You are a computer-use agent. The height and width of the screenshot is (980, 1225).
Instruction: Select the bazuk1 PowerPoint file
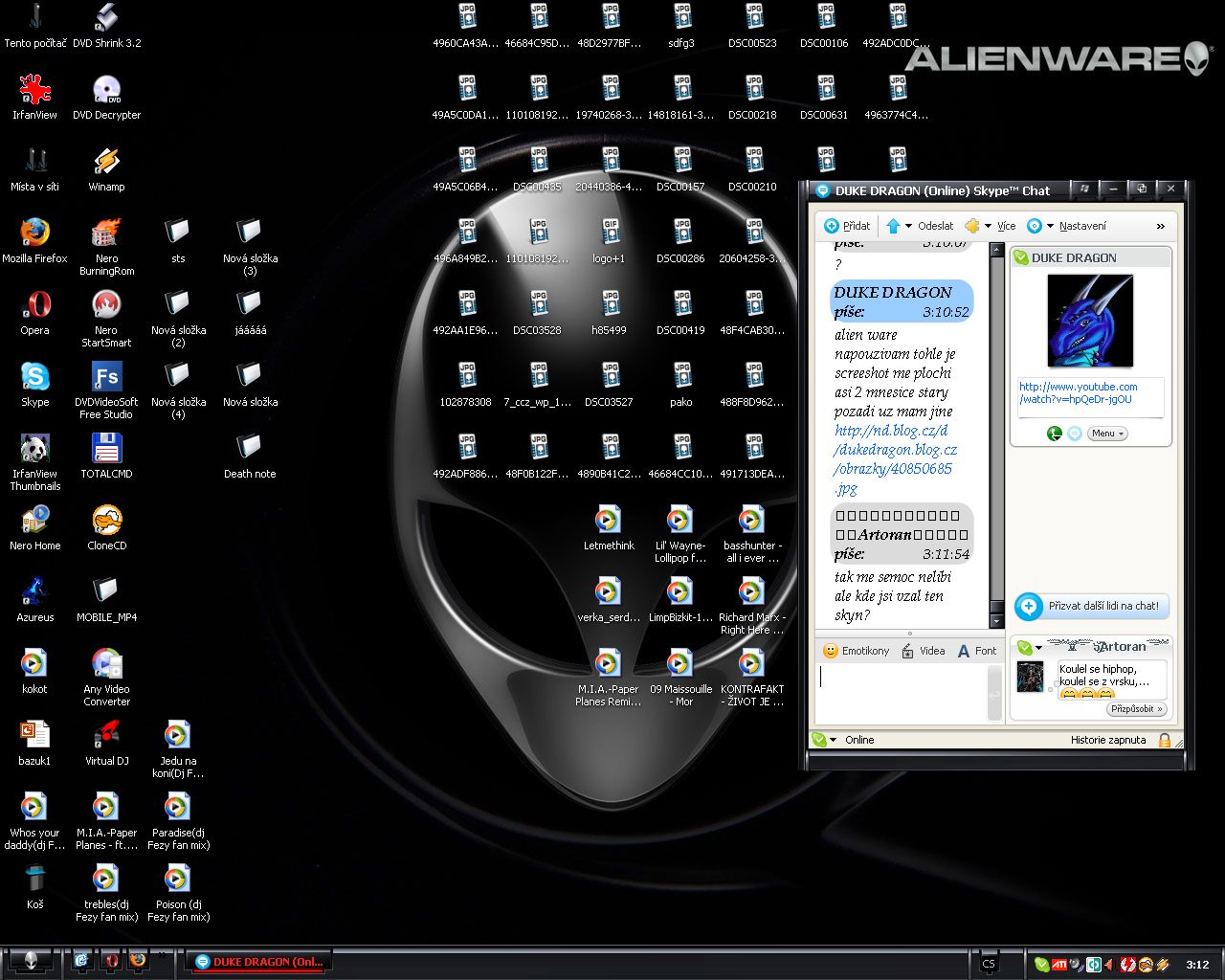click(35, 744)
